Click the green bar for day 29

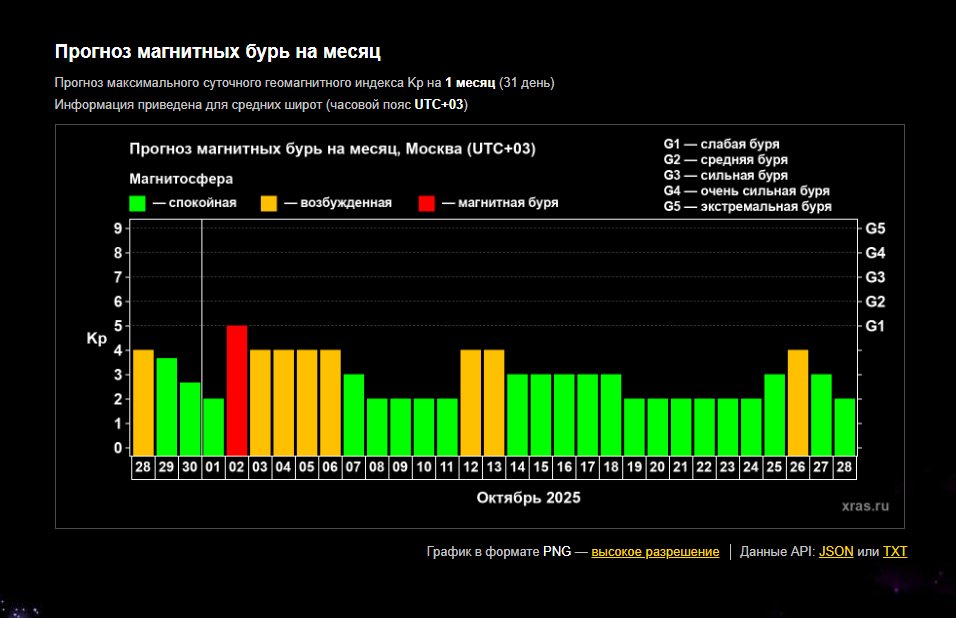coord(166,407)
